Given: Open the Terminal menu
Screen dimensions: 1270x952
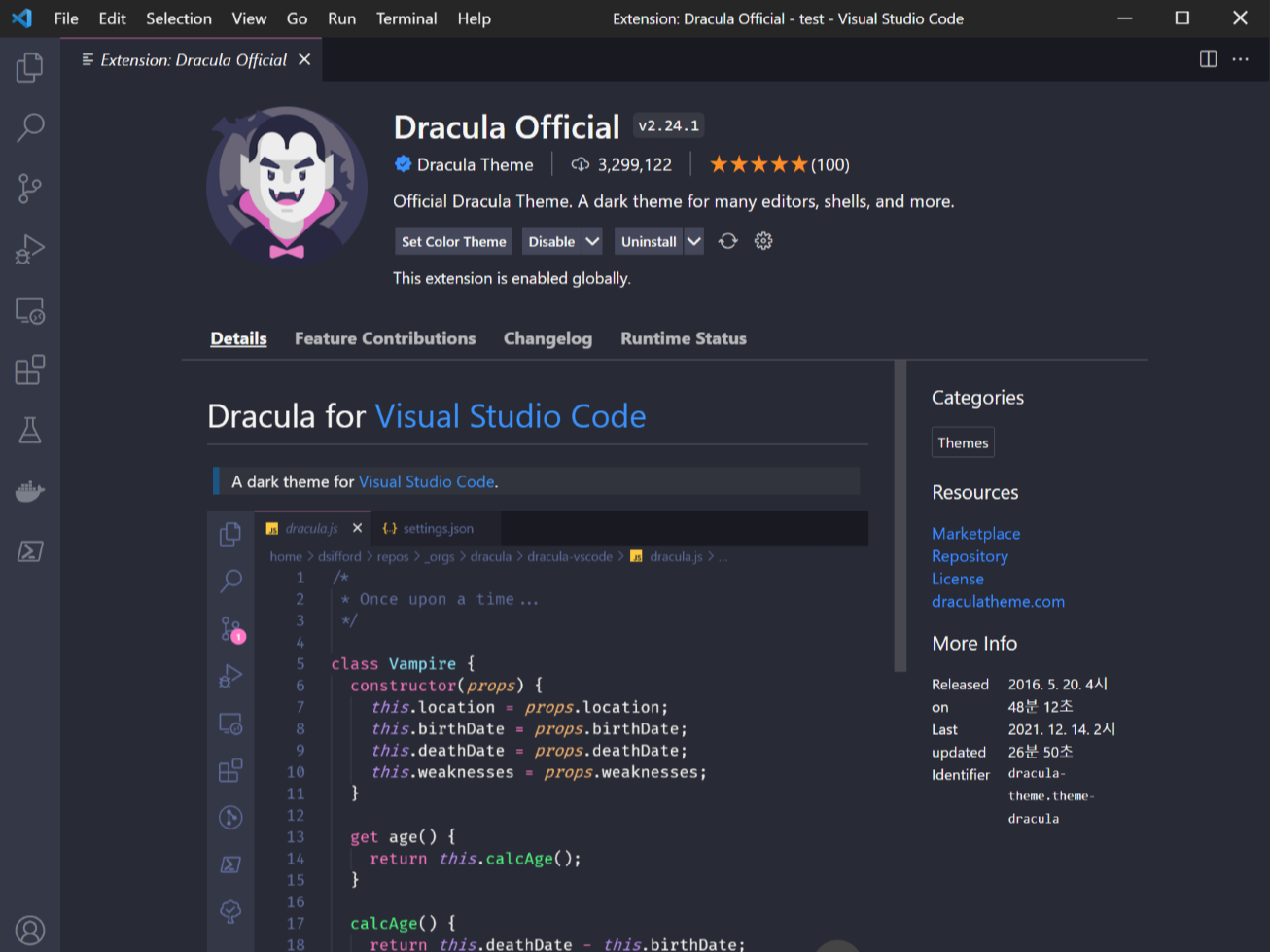Looking at the screenshot, I should pos(406,18).
